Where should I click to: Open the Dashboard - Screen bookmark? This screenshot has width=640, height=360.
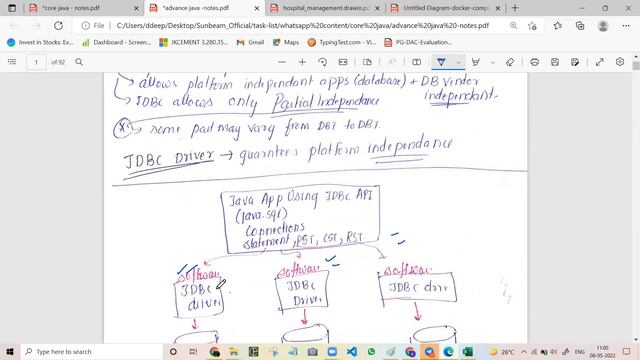[116, 42]
